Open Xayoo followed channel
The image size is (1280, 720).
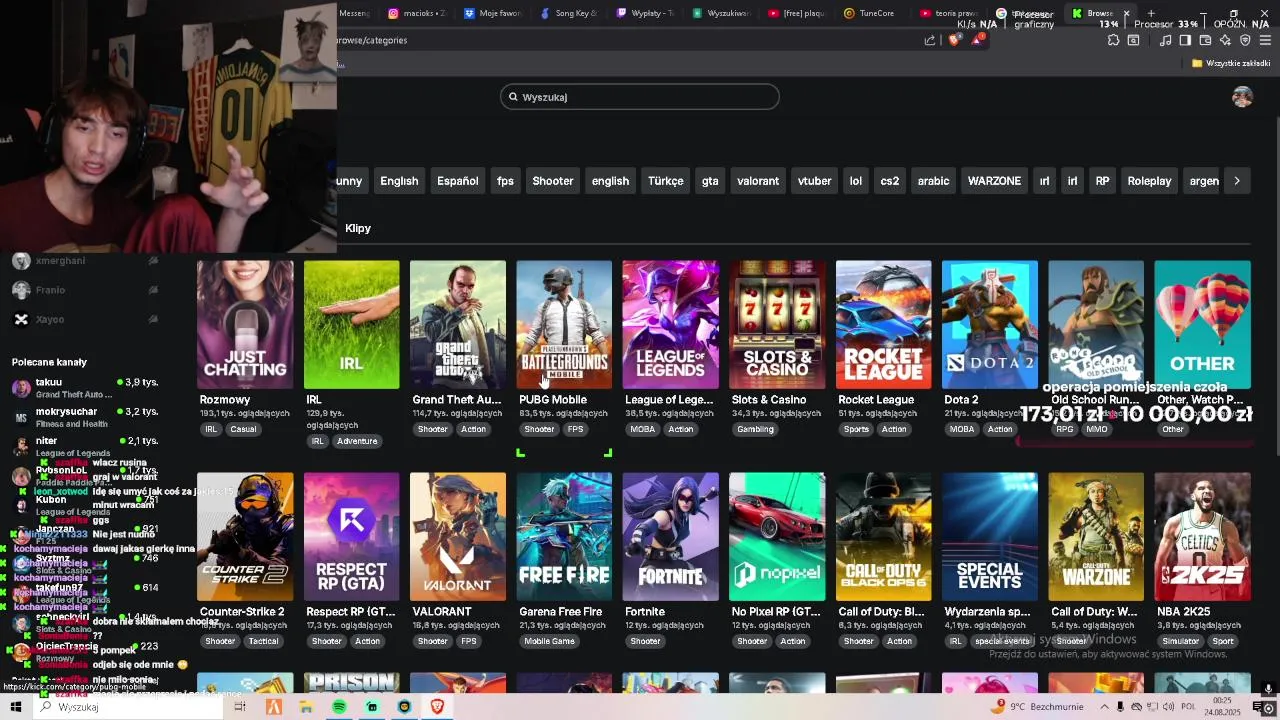tap(85, 319)
